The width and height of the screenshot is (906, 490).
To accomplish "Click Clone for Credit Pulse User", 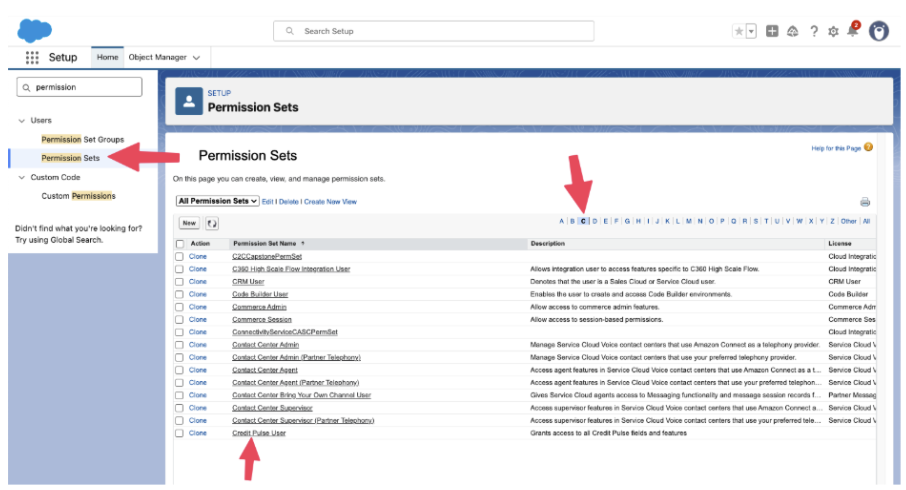I will pos(198,433).
